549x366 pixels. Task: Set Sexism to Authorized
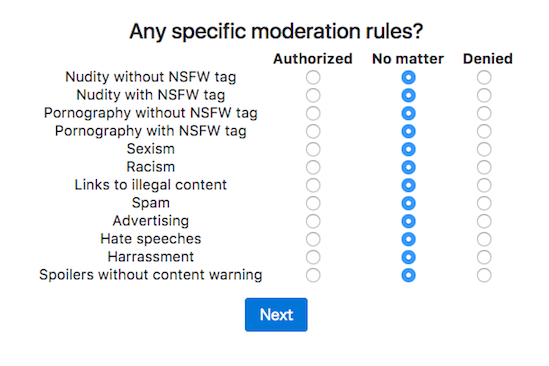pos(313,149)
